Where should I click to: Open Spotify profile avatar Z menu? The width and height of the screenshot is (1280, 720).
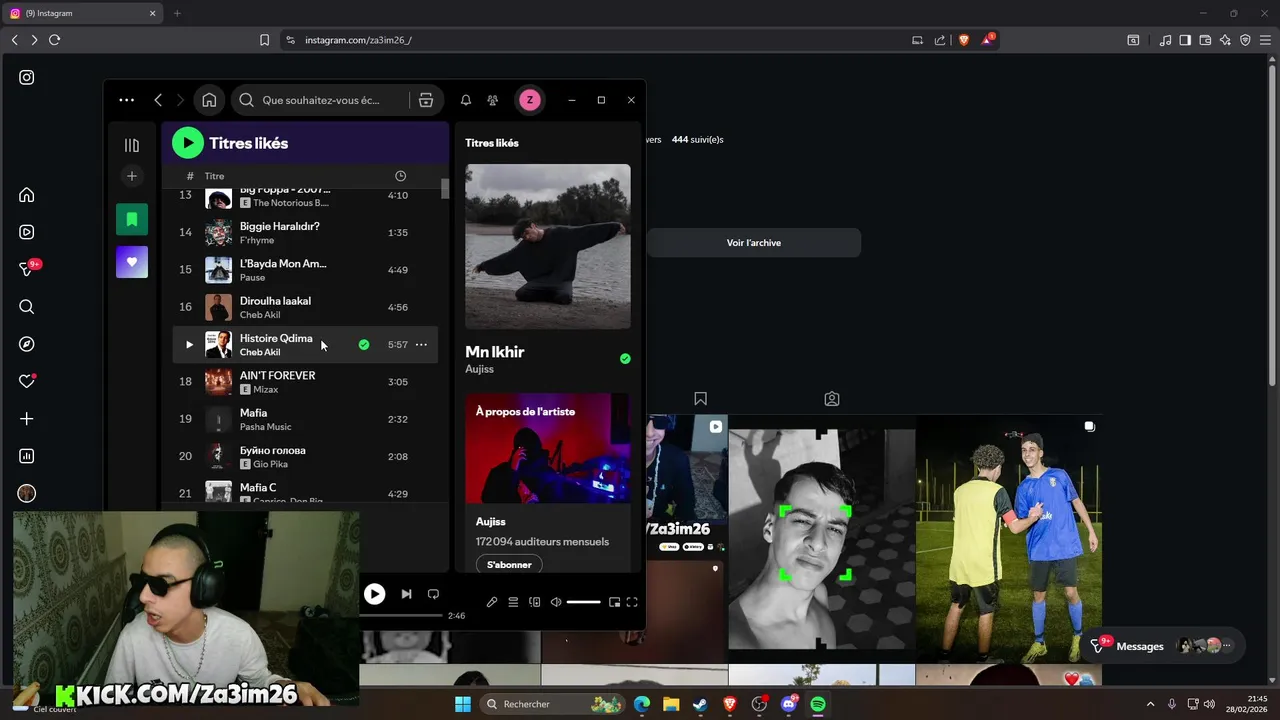530,100
